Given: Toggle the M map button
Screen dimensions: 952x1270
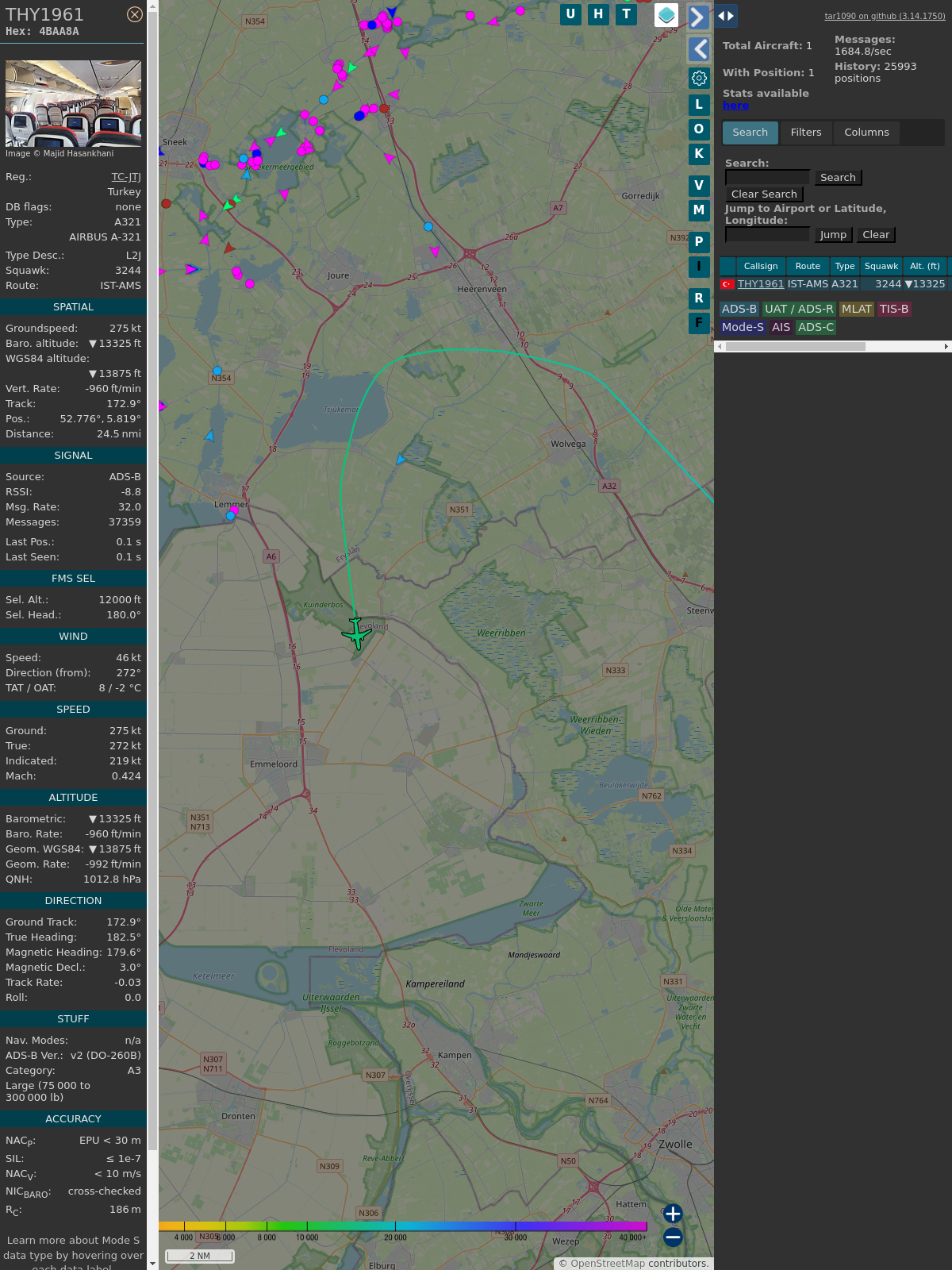Looking at the screenshot, I should [699, 210].
